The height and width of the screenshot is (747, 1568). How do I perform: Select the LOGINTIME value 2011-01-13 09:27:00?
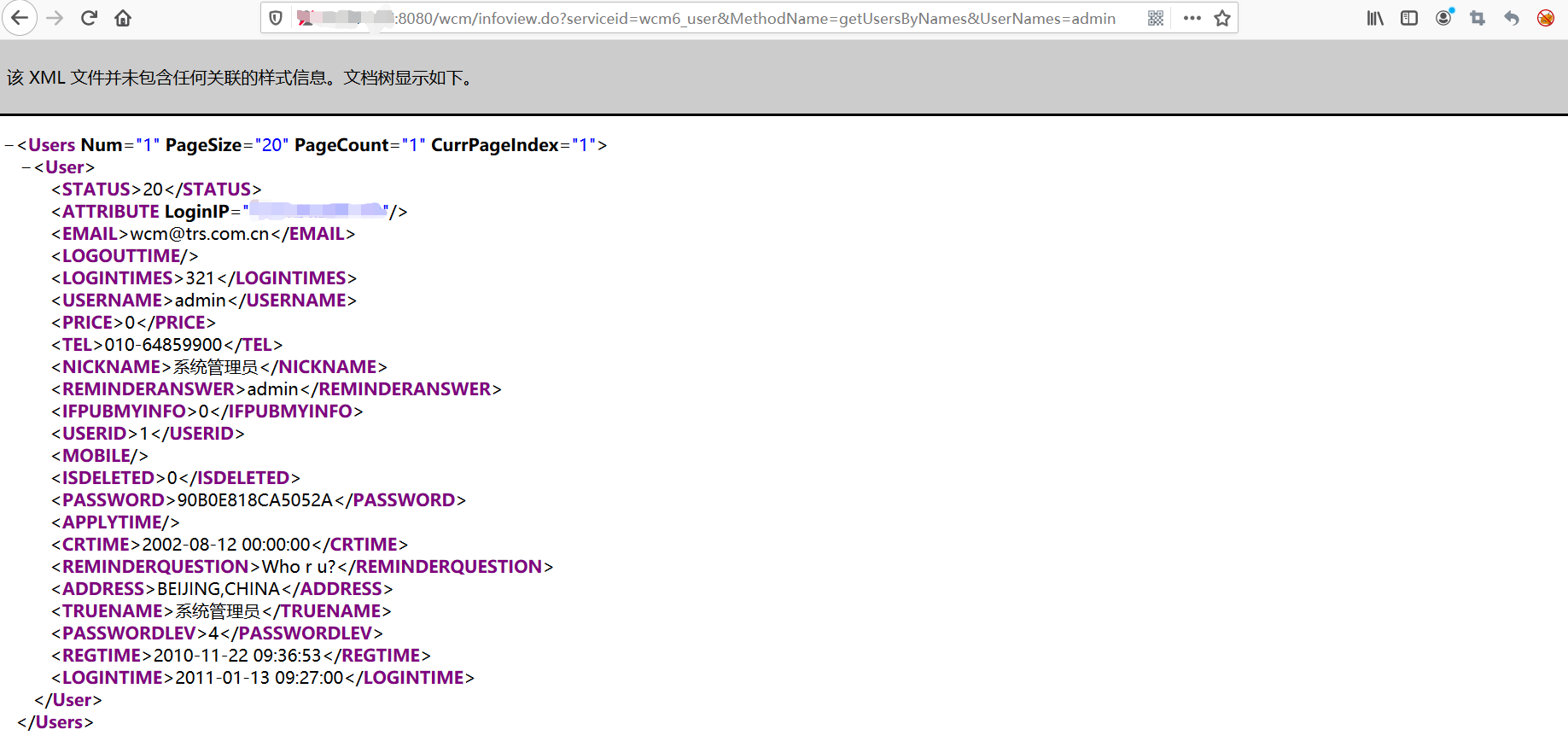pyautogui.click(x=259, y=678)
